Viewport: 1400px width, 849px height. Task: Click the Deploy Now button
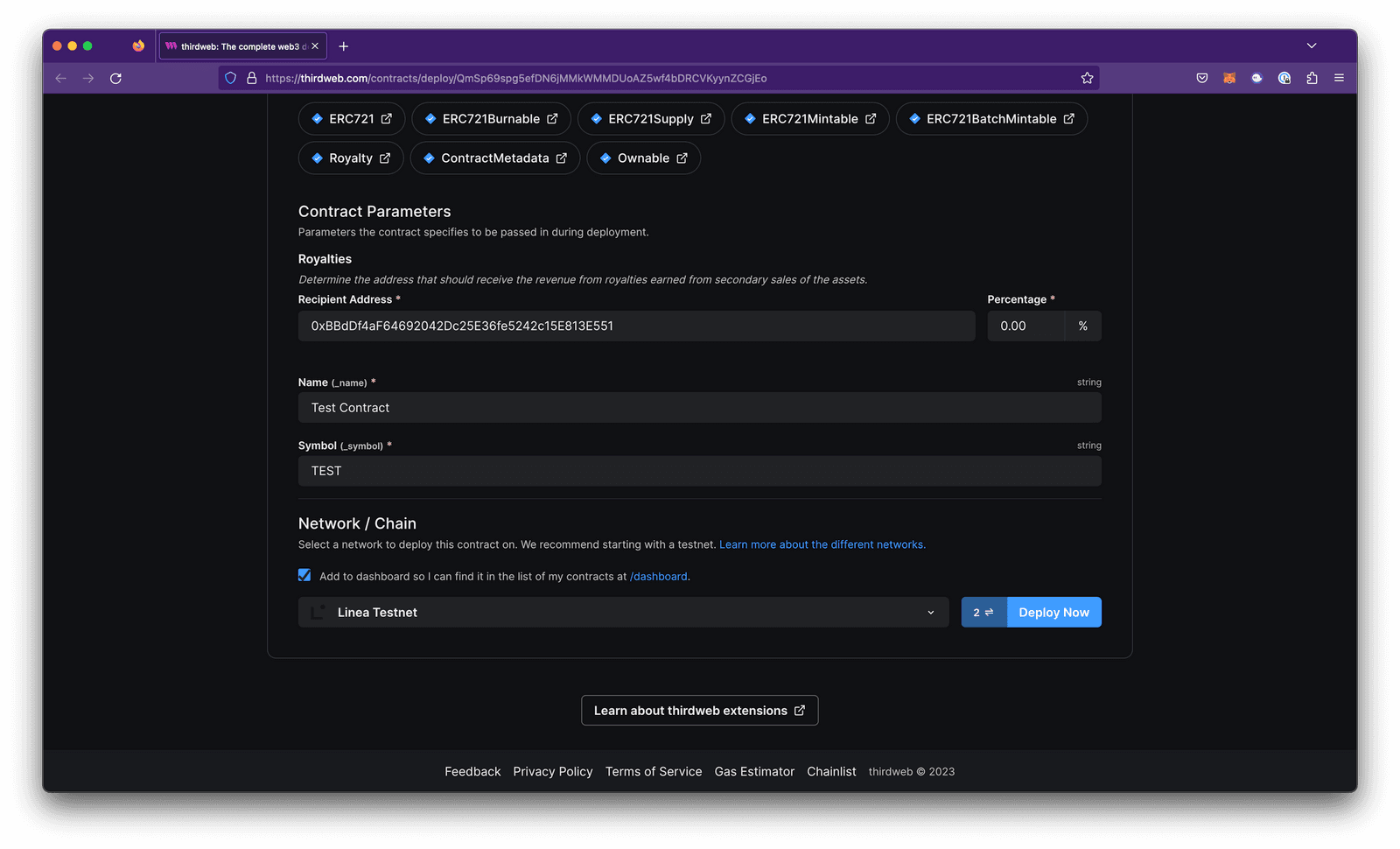[1053, 612]
